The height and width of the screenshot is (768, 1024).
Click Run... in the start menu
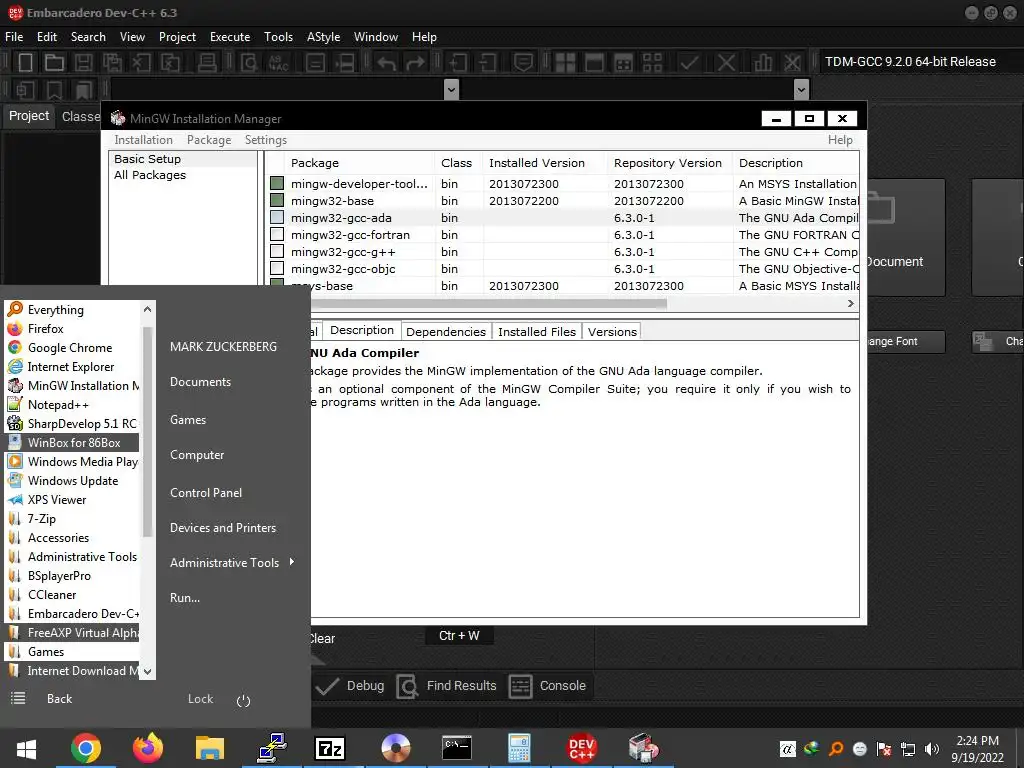click(x=185, y=598)
